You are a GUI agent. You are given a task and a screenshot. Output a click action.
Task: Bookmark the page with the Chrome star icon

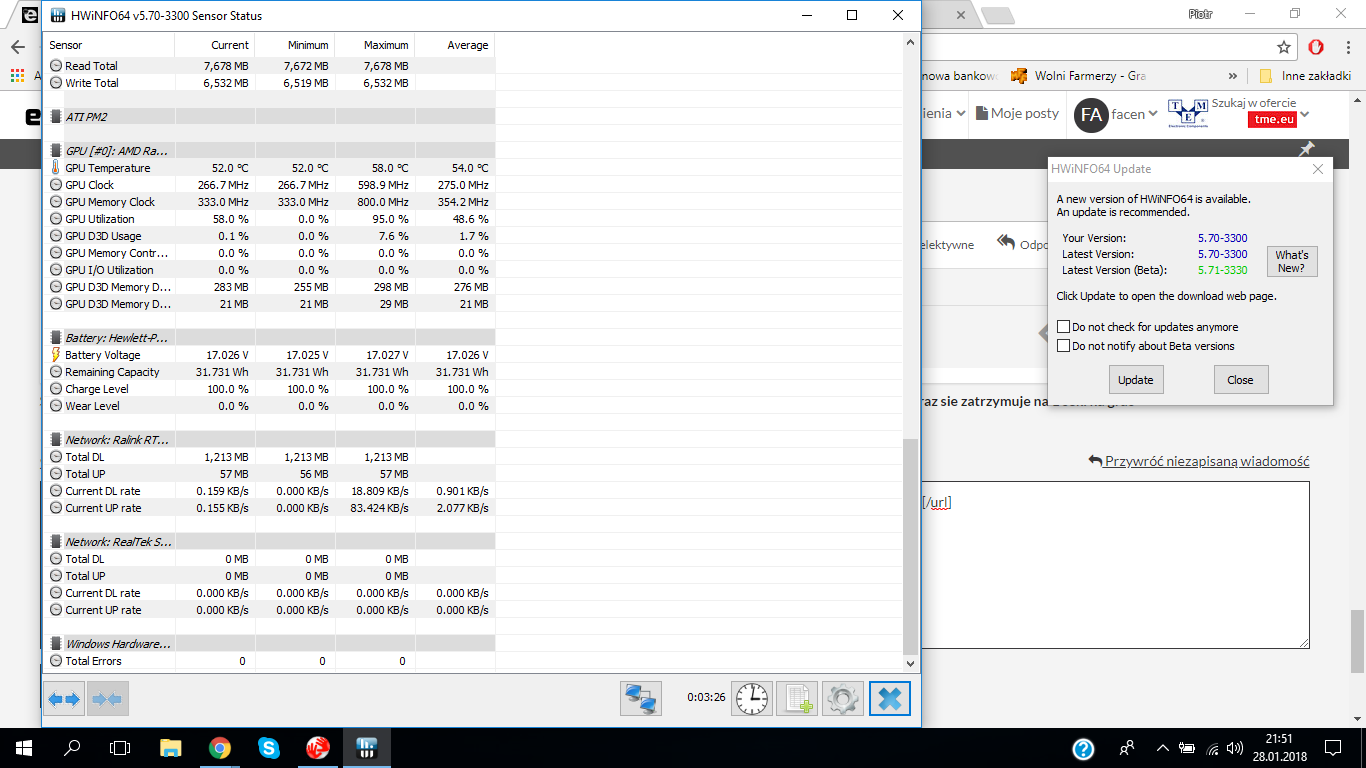1284,47
